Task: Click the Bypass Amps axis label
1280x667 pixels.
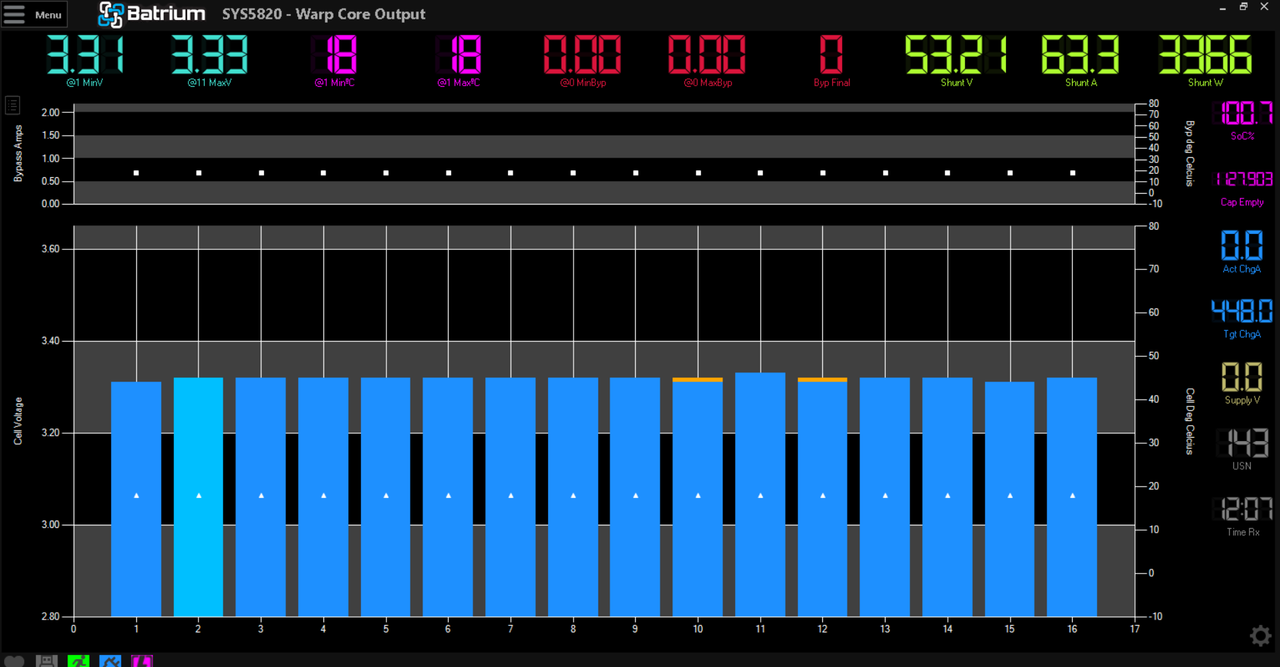Action: click(x=18, y=153)
